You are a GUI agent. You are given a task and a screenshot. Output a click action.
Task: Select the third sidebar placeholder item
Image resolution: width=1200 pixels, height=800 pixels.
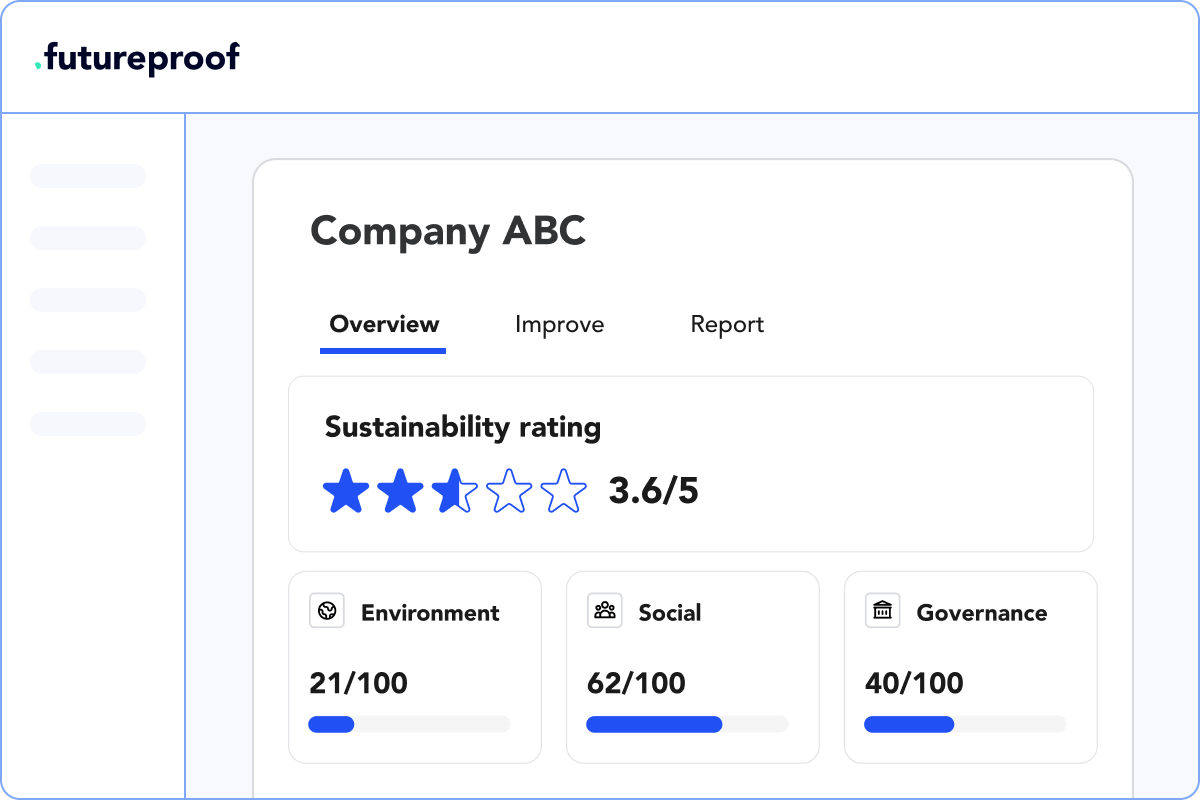(x=88, y=300)
